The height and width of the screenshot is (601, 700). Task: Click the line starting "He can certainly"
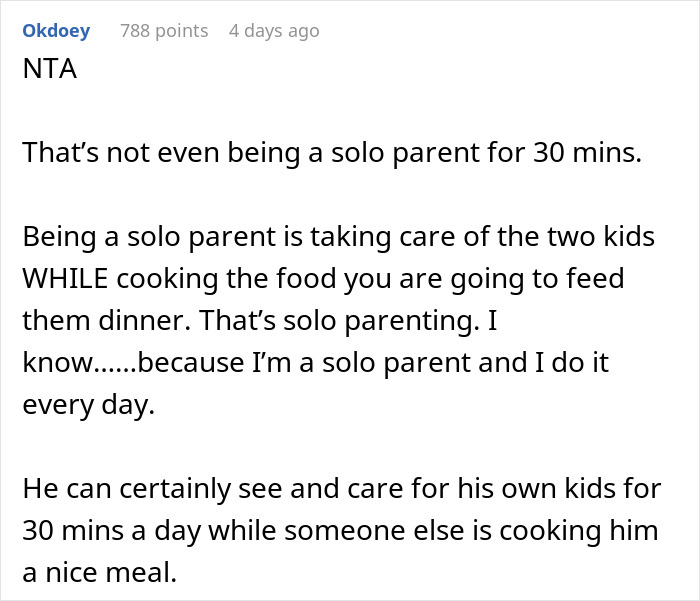(x=341, y=488)
